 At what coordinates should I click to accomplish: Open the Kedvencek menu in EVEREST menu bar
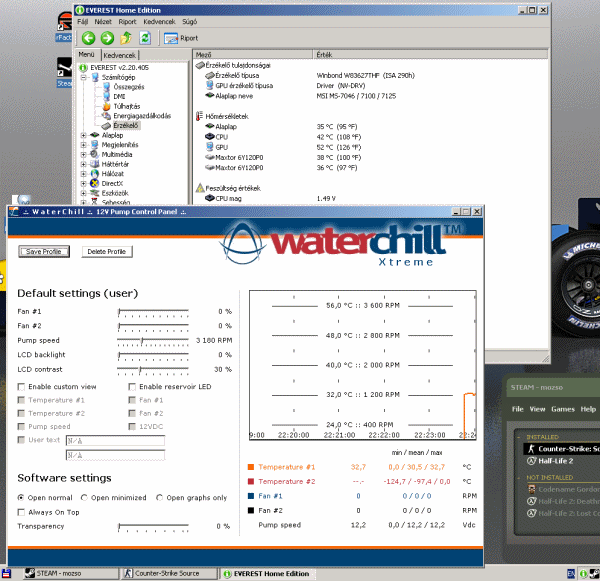(159, 21)
